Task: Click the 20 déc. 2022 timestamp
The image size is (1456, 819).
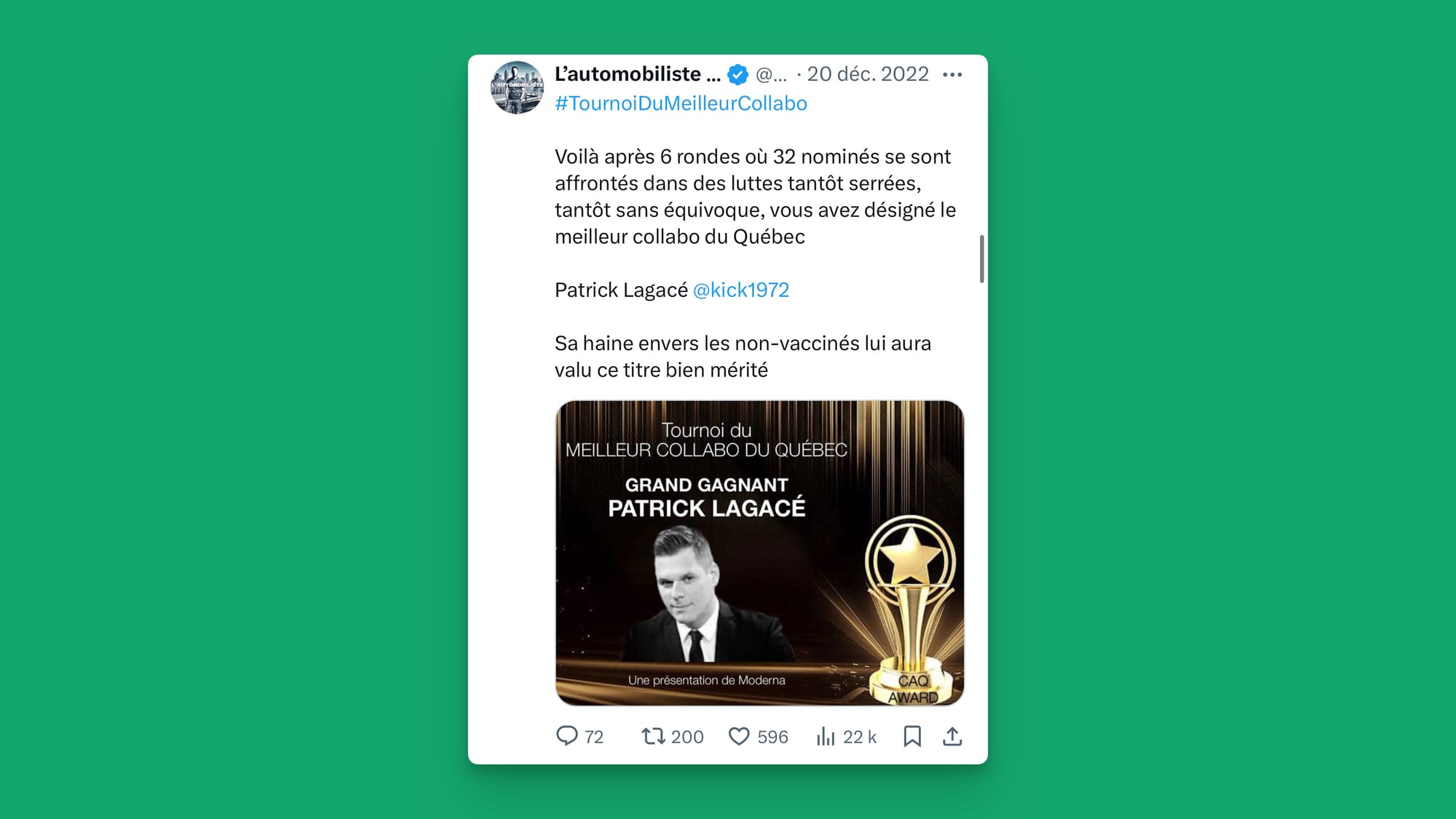Action: (868, 74)
